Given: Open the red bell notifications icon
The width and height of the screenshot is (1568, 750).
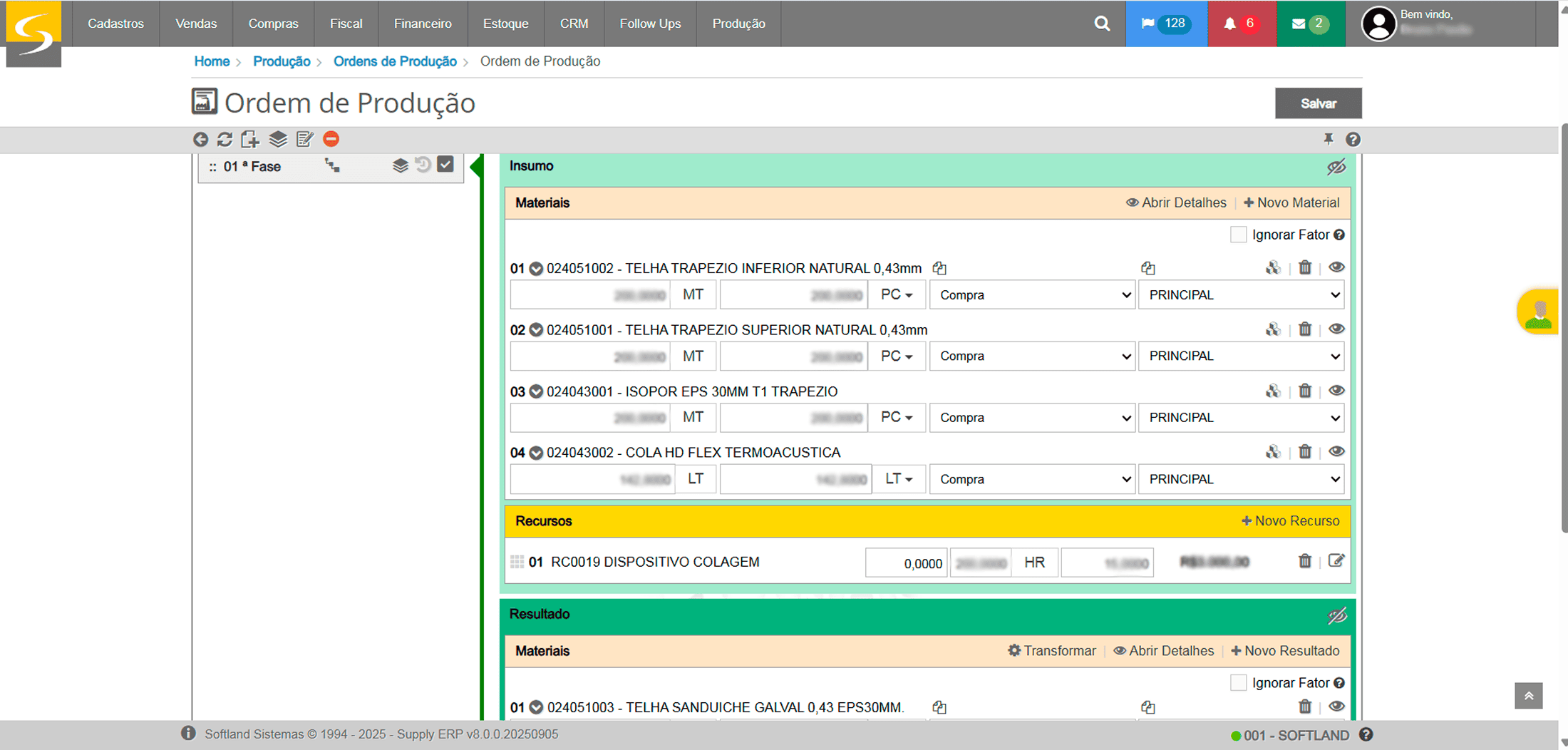Looking at the screenshot, I should point(1240,24).
